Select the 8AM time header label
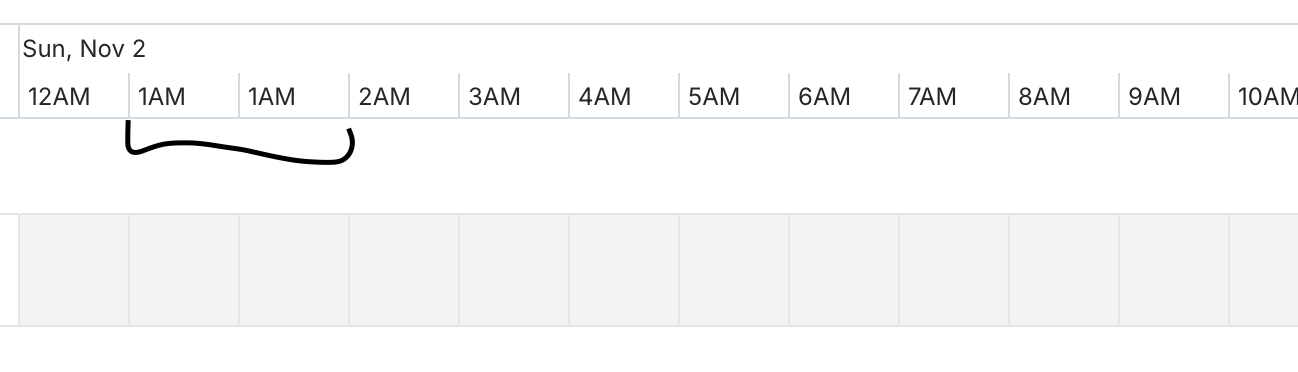 [1044, 97]
